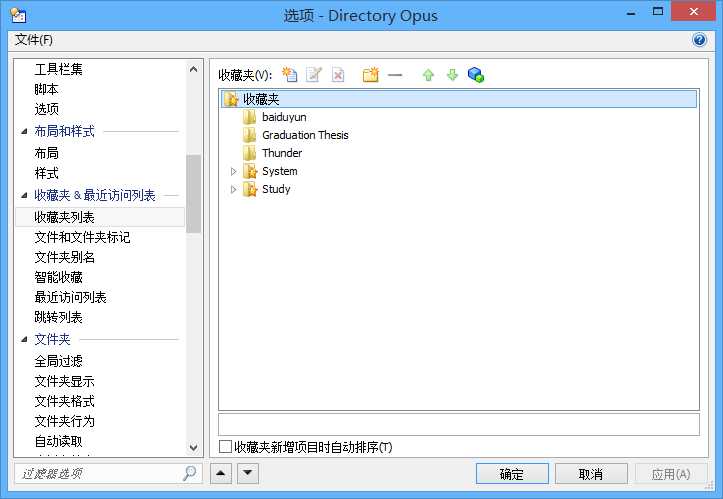Open the 布局 page
723x499 pixels.
[x=47, y=153]
